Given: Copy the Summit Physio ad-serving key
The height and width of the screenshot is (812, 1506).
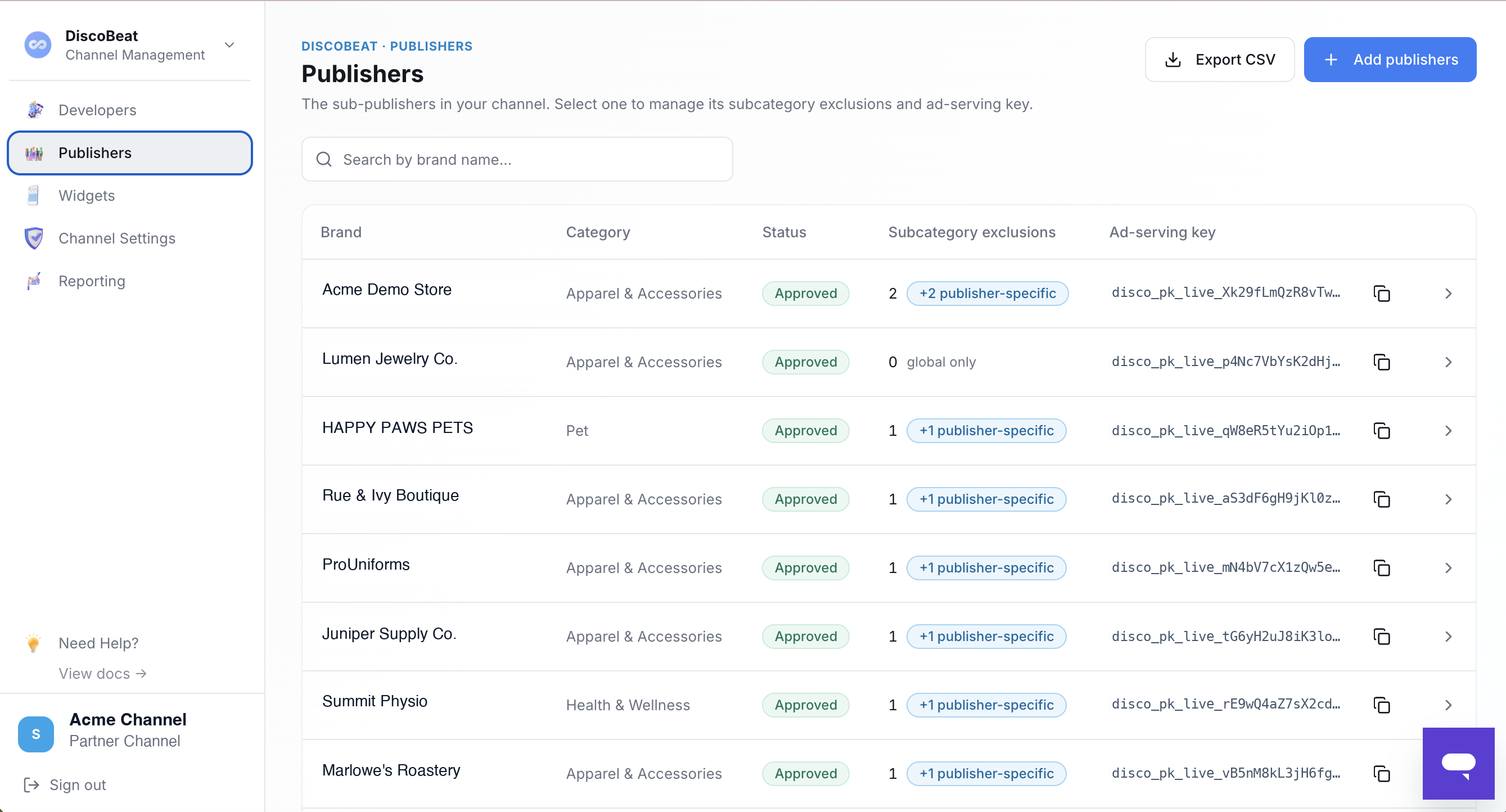Looking at the screenshot, I should (1382, 705).
